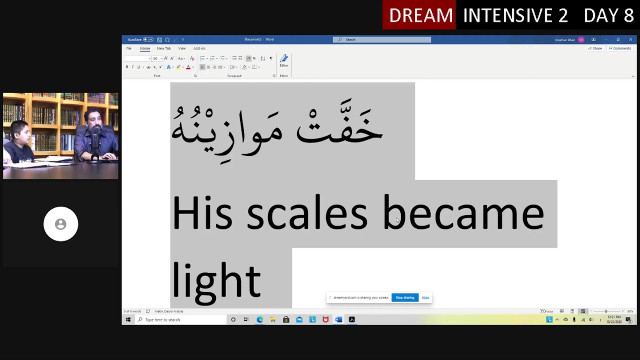This screenshot has height=360, width=640.
Task: Switch to the View ribbon tab
Action: (182, 48)
